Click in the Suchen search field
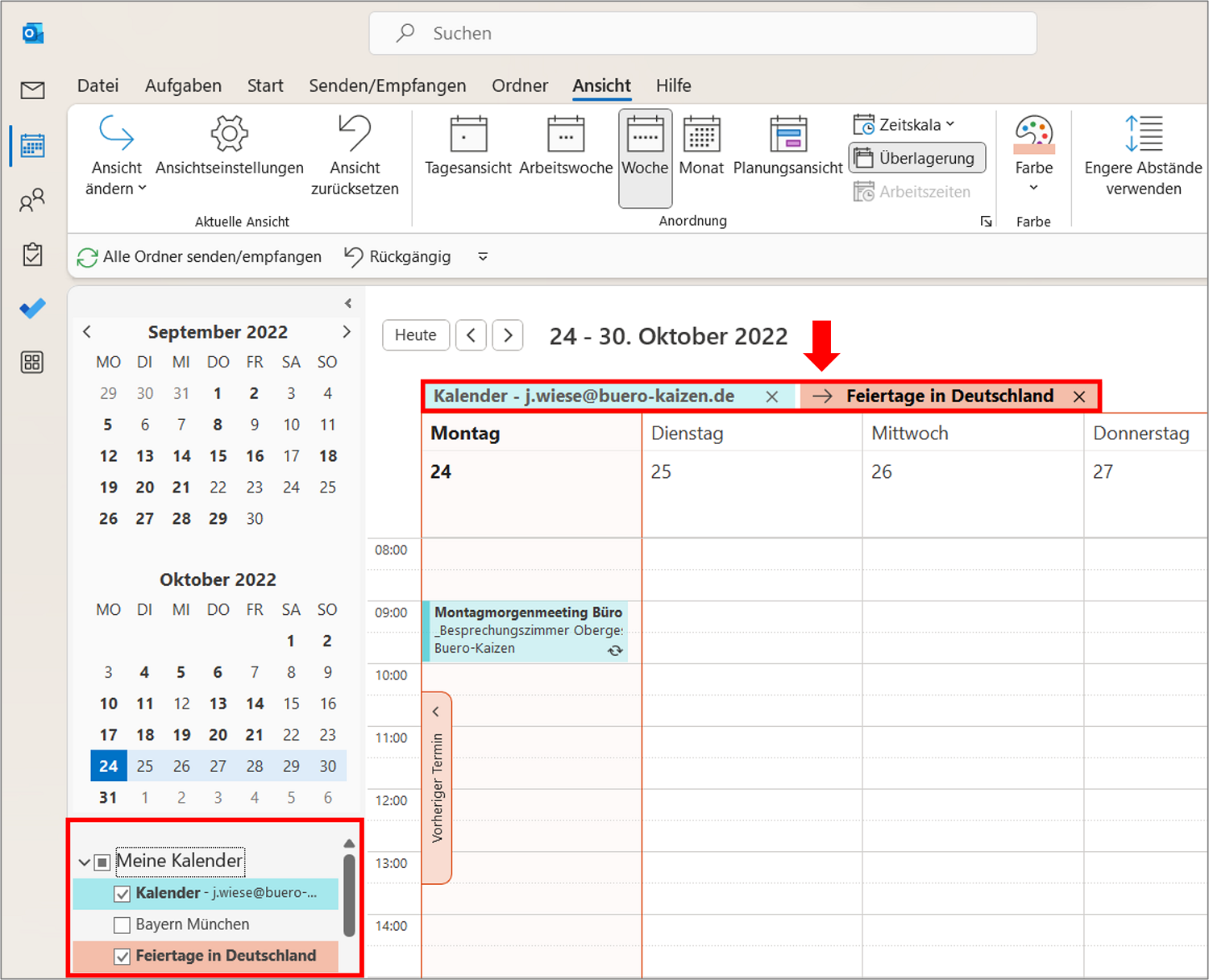Screen dimensions: 1209x980 703,33
